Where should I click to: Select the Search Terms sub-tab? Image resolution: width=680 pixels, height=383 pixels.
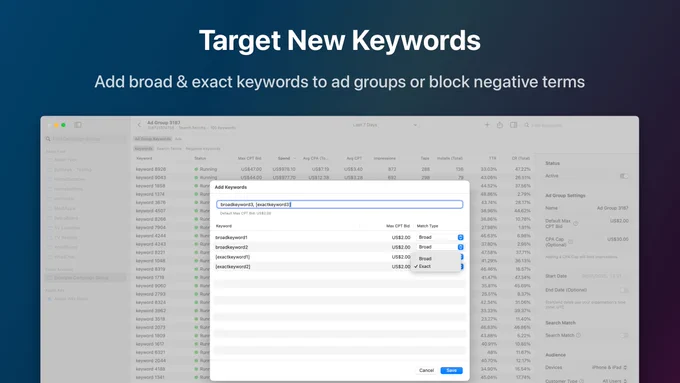169,149
